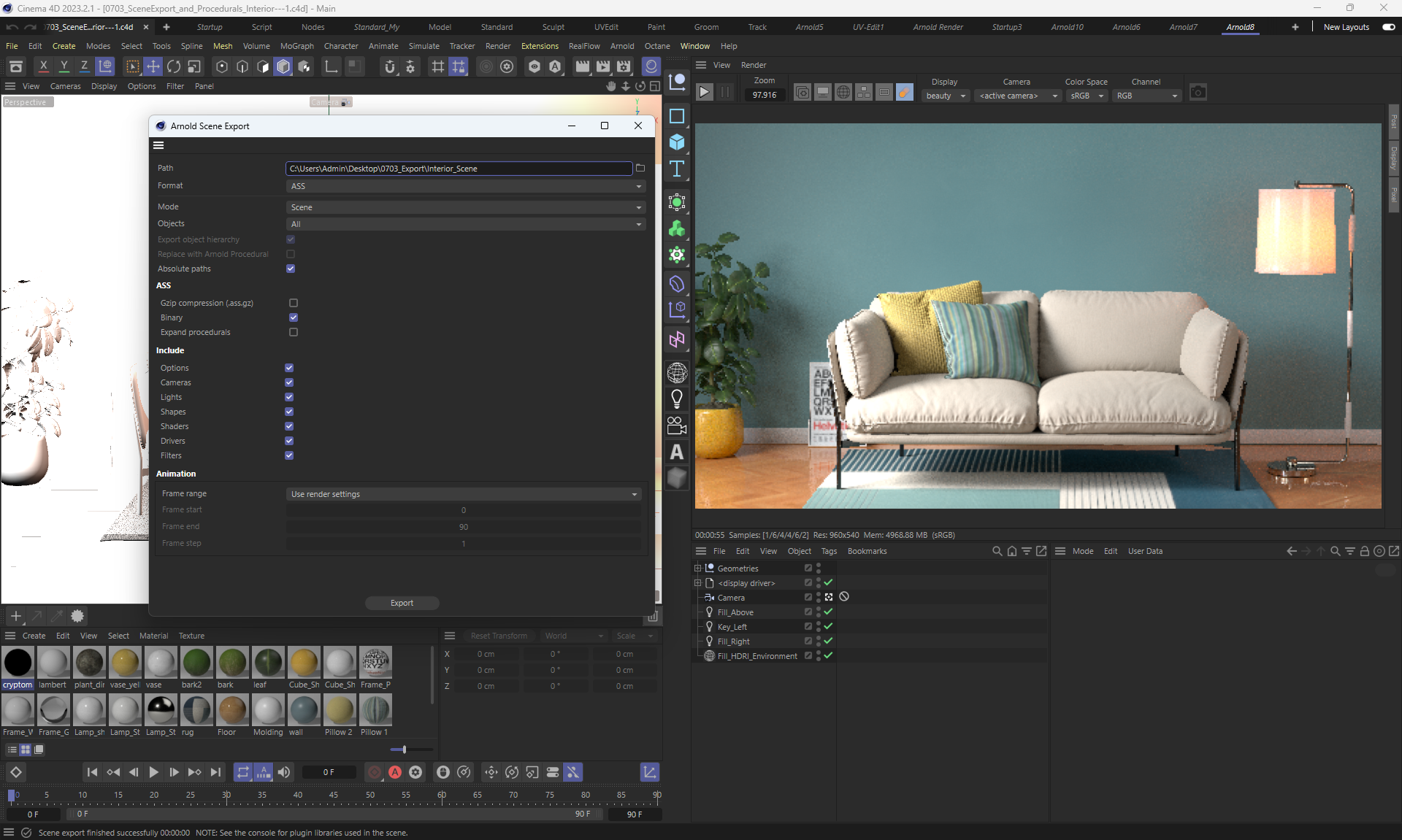
Task: Start the Arnold IPR render play button
Action: 704,92
